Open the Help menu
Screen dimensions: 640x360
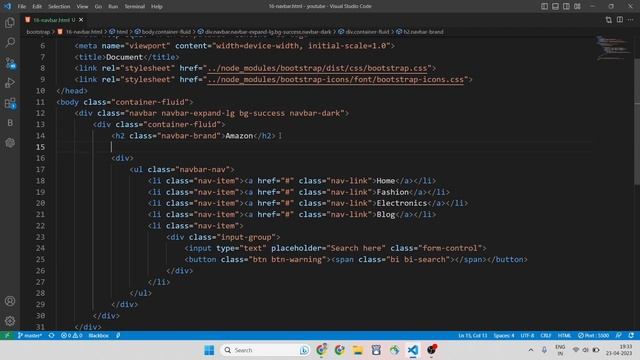point(157,7)
